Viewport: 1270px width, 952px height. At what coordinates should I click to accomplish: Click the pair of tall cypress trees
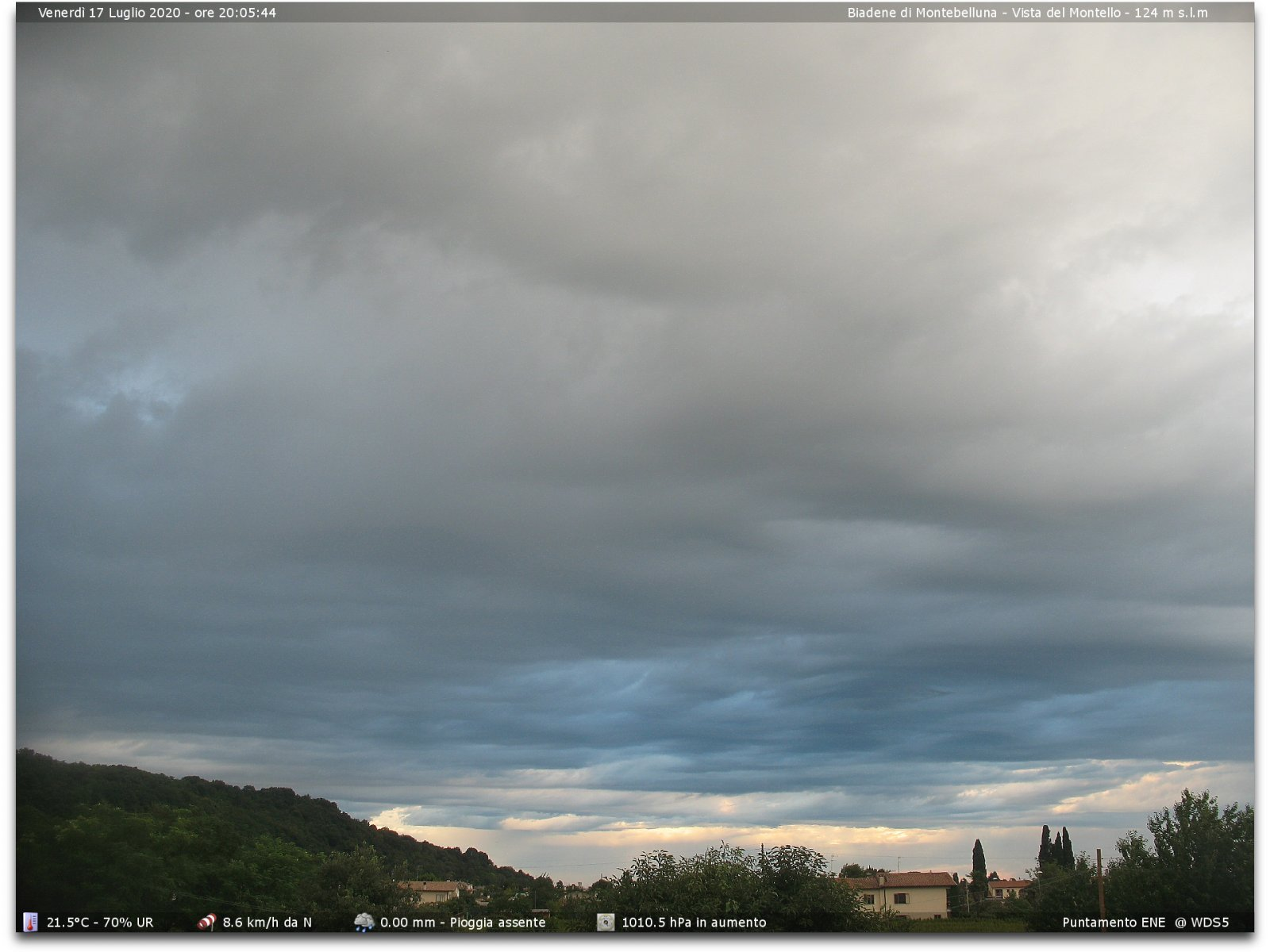(x=1056, y=849)
